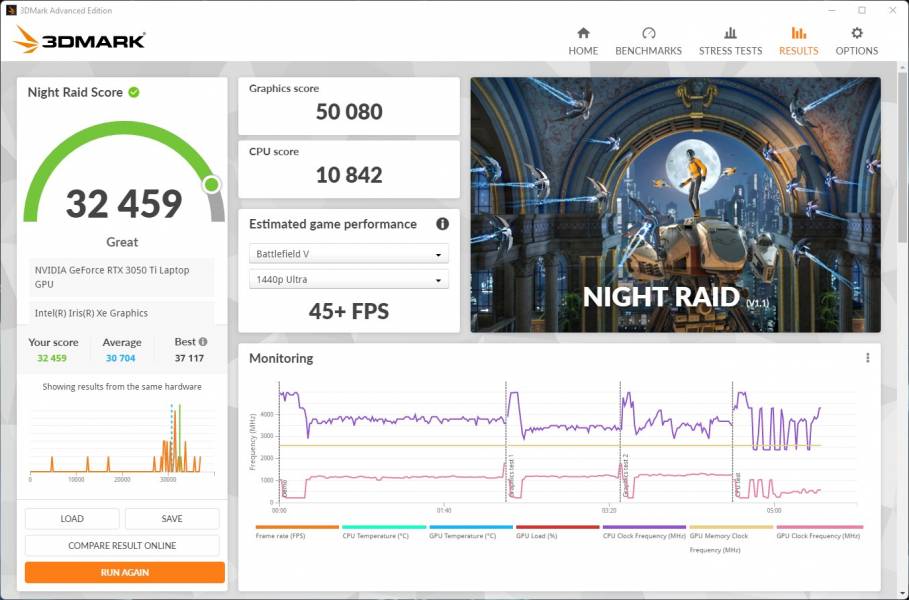This screenshot has height=600, width=909.
Task: Click the CPU score value 10 842
Action: point(349,175)
